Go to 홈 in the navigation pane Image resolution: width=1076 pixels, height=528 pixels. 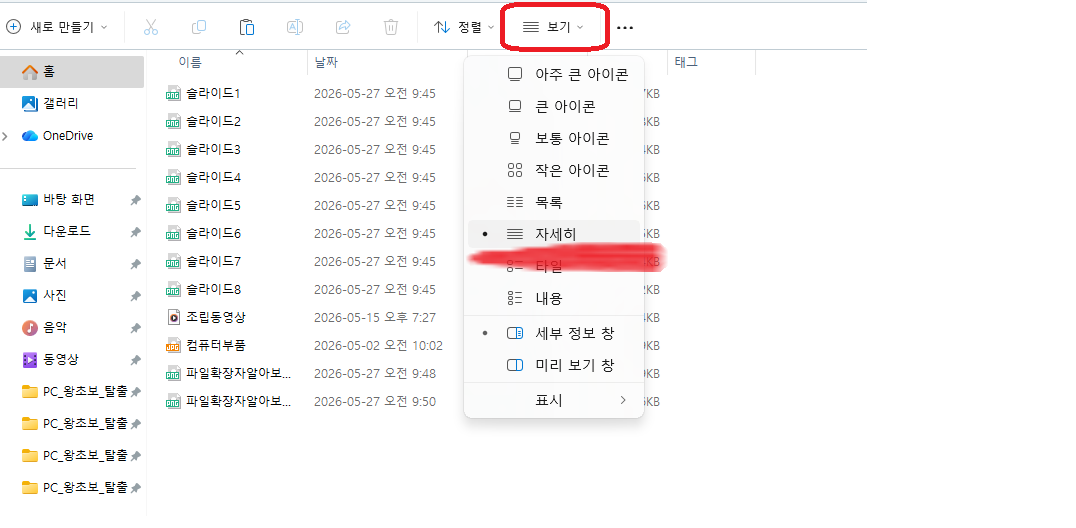coord(72,71)
